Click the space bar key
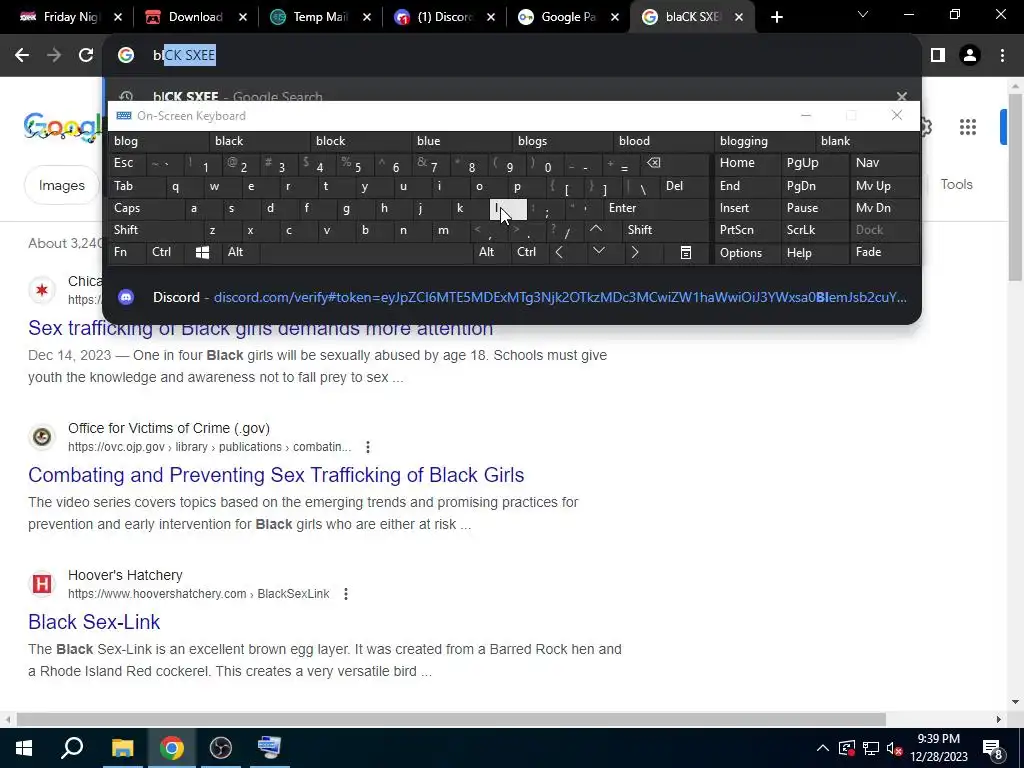The width and height of the screenshot is (1024, 768). click(366, 252)
